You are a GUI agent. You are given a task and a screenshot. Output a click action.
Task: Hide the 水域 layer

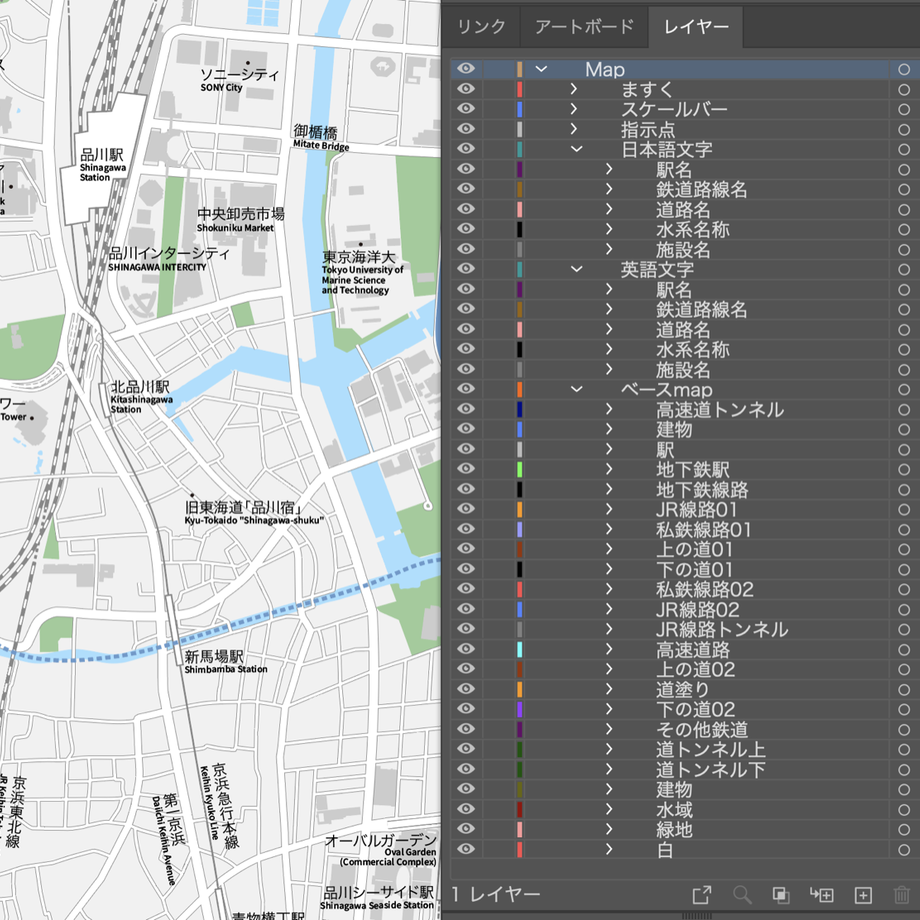pos(466,809)
